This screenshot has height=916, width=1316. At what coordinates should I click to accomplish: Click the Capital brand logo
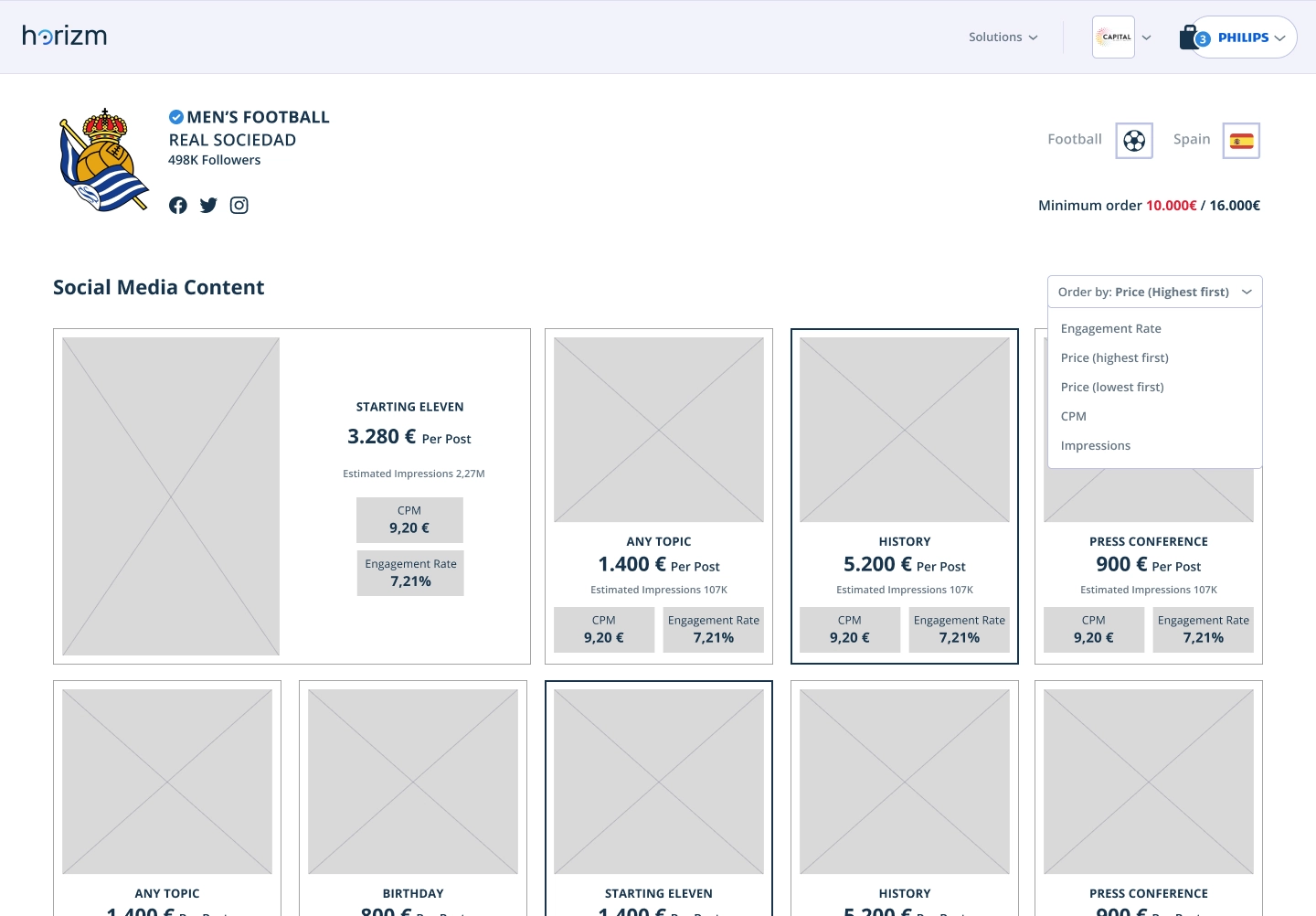tap(1113, 37)
